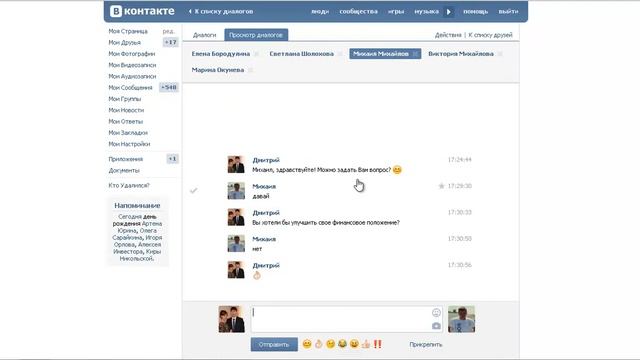Click Михаил's avatar next to 'нет'
The height and width of the screenshot is (360, 640).
point(236,243)
